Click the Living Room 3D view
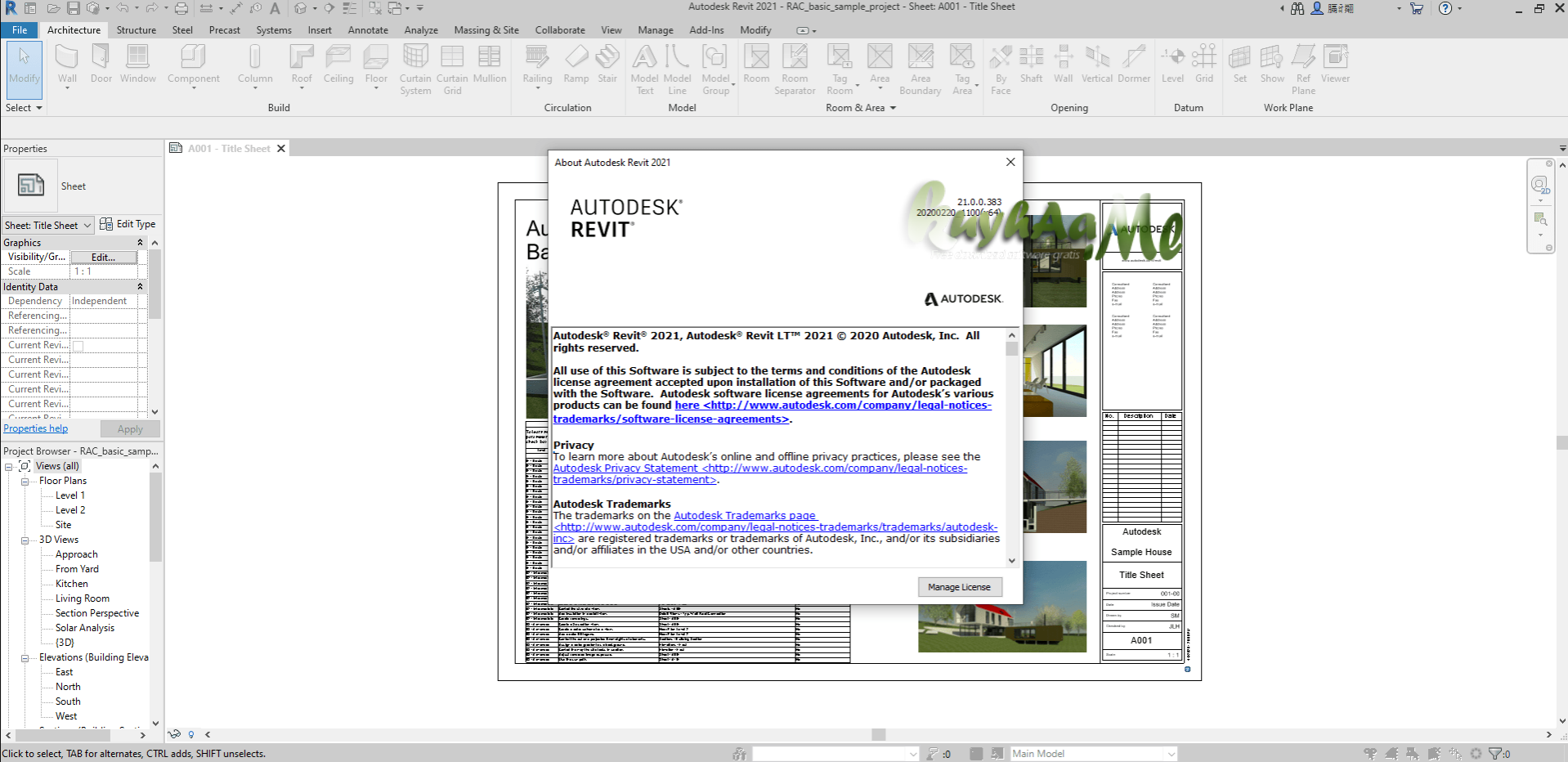 pos(83,598)
